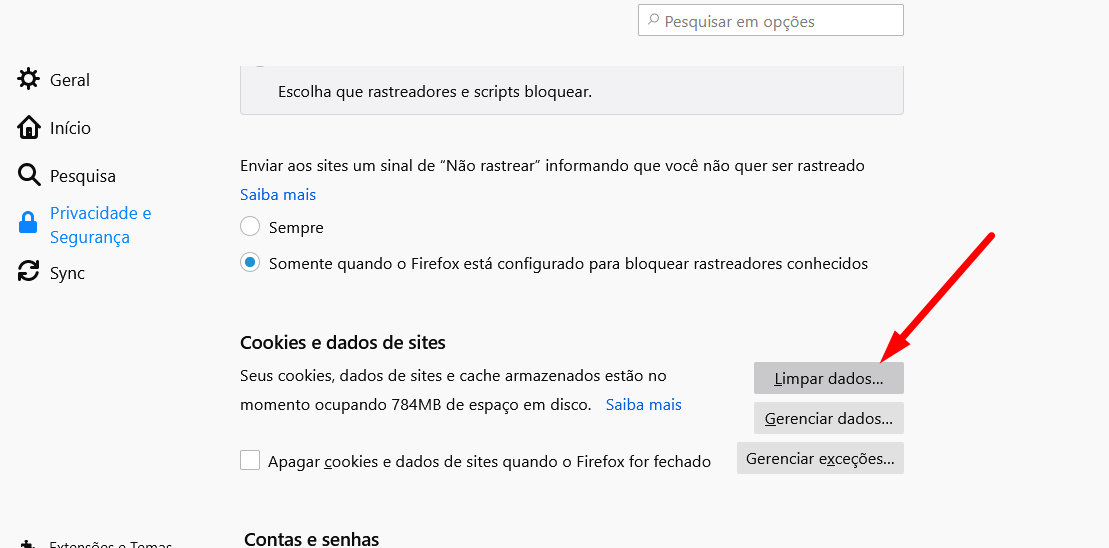Open "Gerenciar dados..." dialog
Screen dimensions: 1109x548
click(829, 418)
